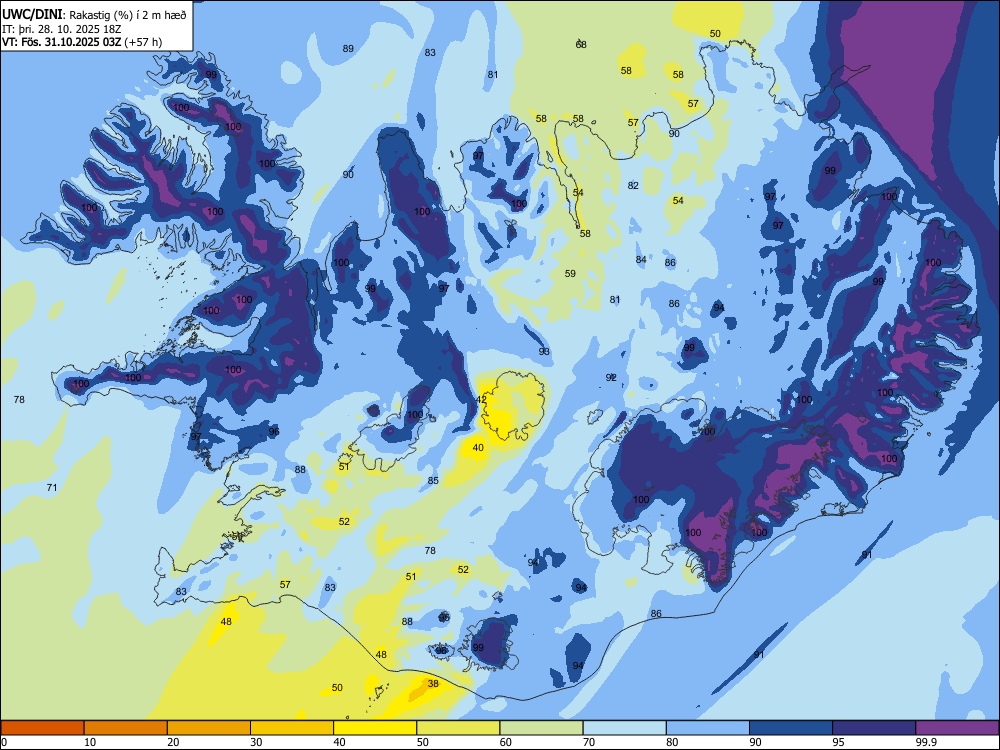Screen dimensions: 1000x750
Task: Click the '70' legend tick label
Action: [x=589, y=742]
